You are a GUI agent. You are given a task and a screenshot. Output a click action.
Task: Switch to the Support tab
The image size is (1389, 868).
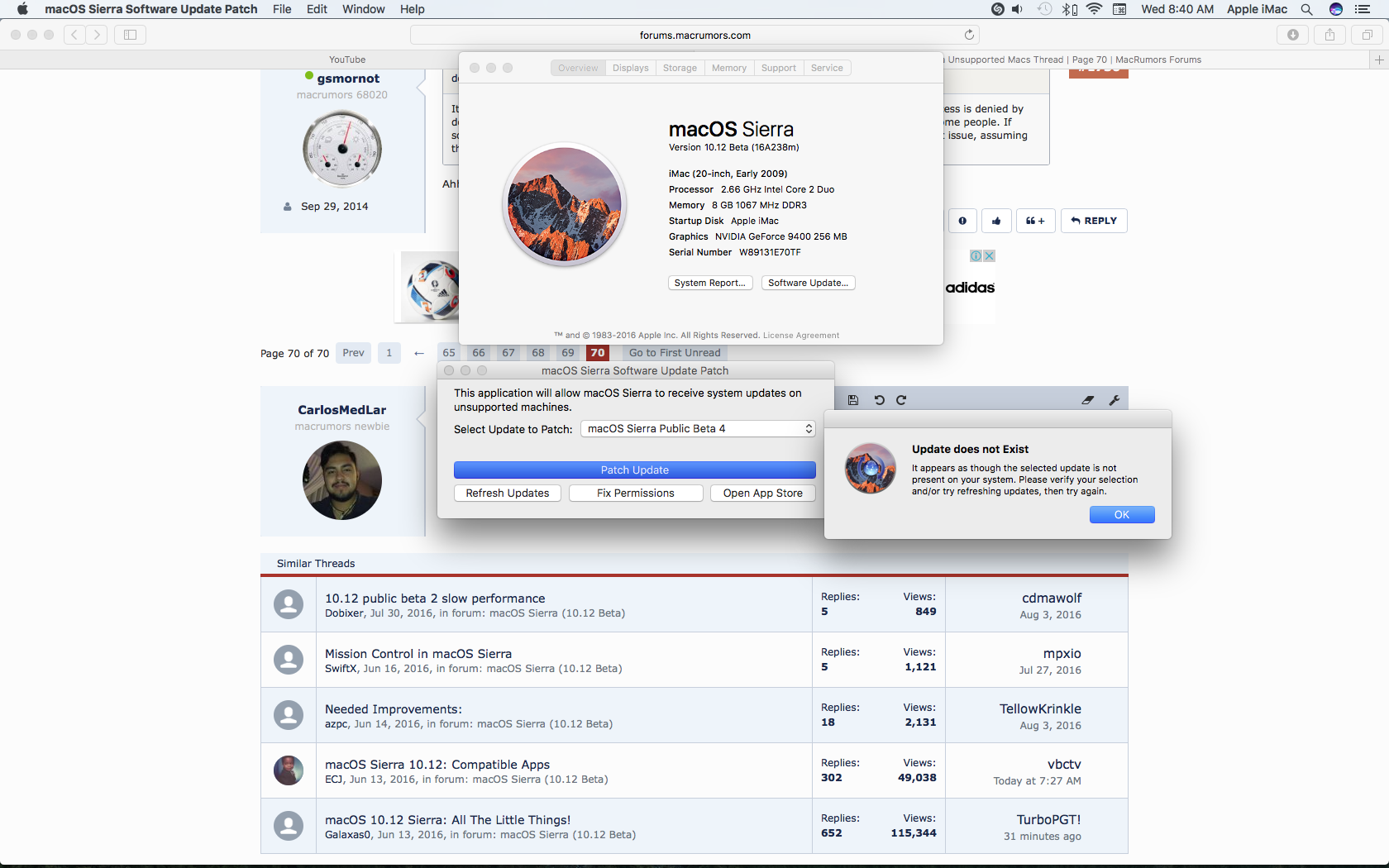coord(779,68)
